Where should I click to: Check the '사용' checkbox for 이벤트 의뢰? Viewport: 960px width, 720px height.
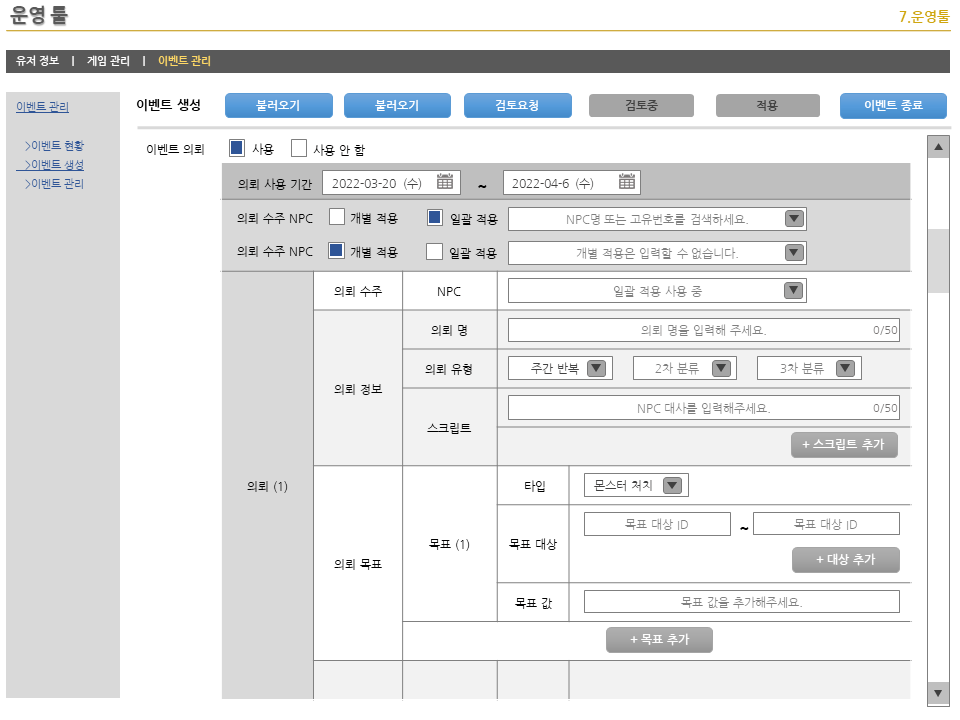237,148
